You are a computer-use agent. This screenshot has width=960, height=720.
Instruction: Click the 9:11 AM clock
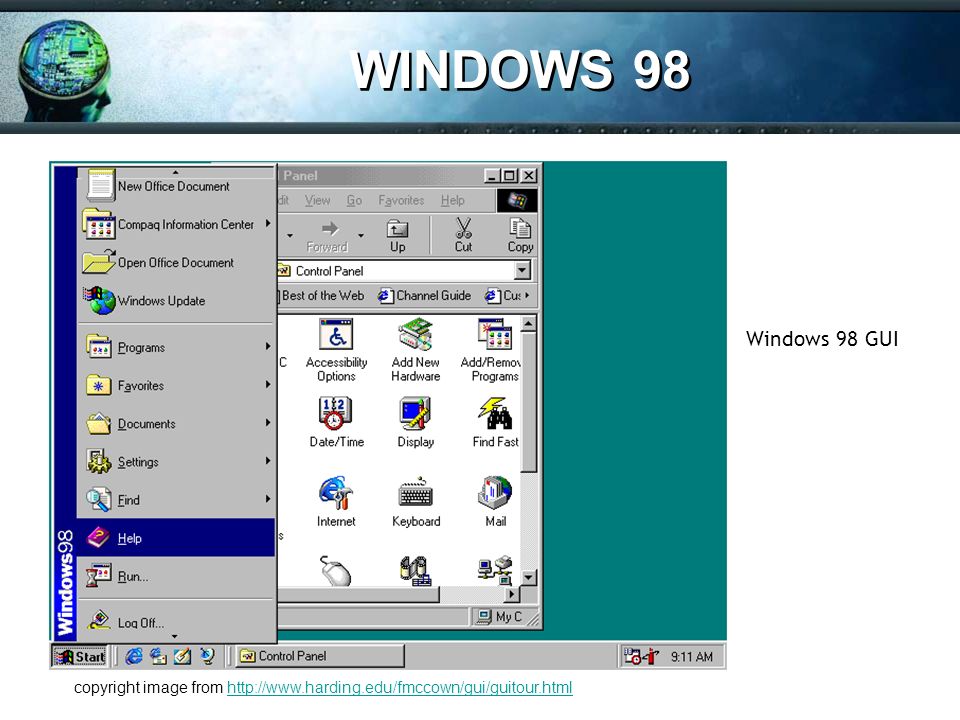tap(691, 657)
